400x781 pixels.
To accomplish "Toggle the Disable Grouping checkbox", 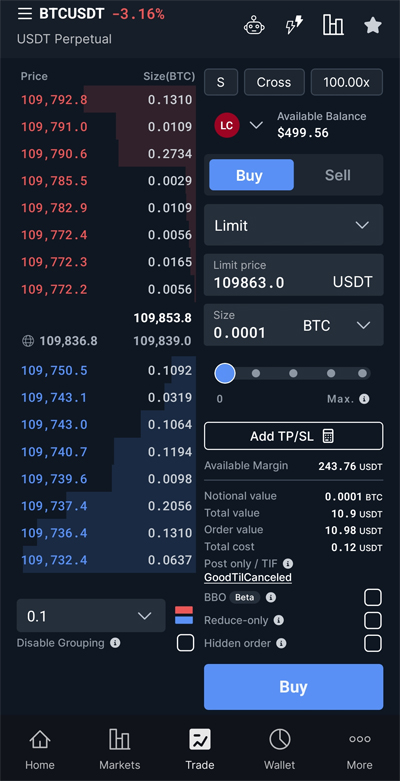I will (186, 643).
